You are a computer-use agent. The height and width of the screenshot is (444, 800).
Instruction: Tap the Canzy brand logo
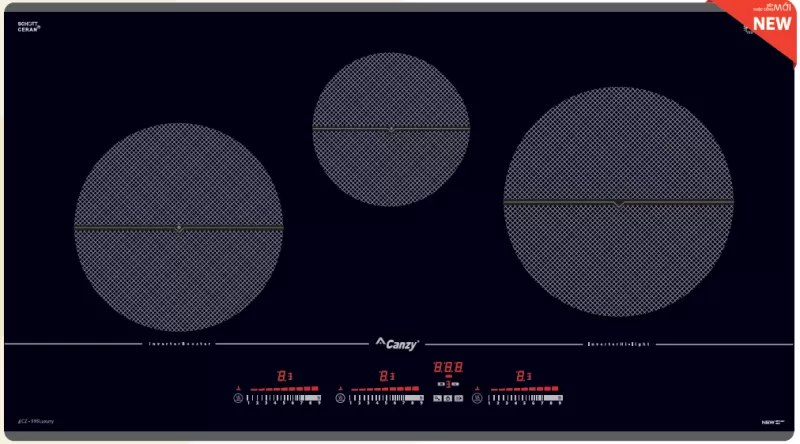[x=397, y=344]
